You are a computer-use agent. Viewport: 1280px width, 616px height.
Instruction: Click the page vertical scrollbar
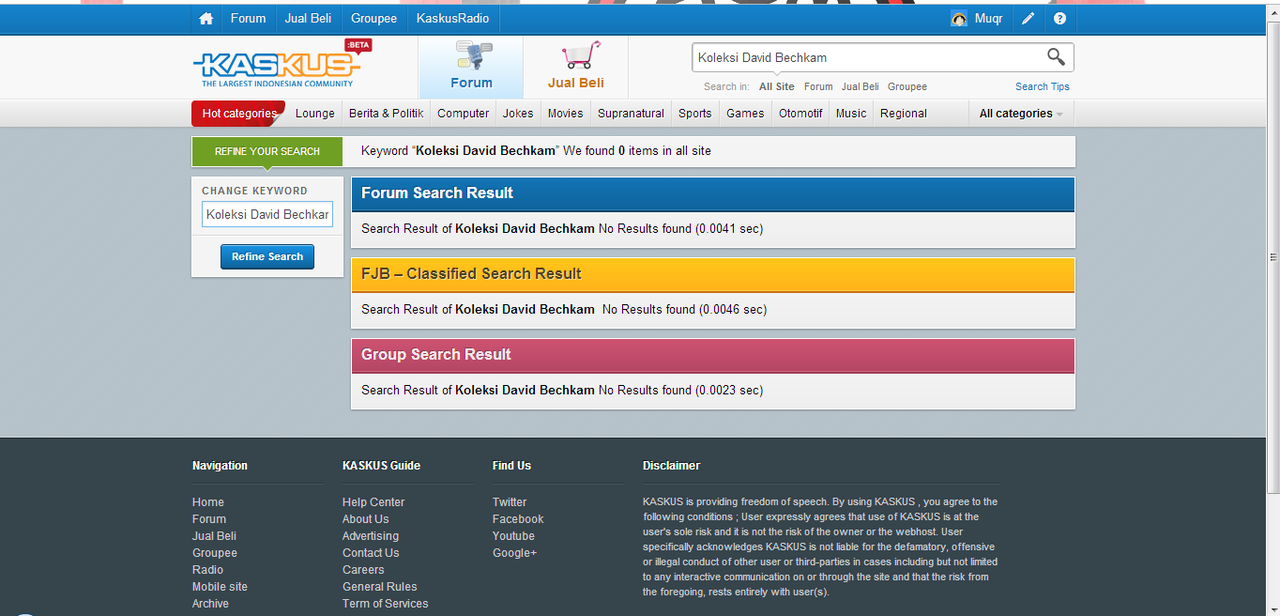pyautogui.click(x=1272, y=255)
